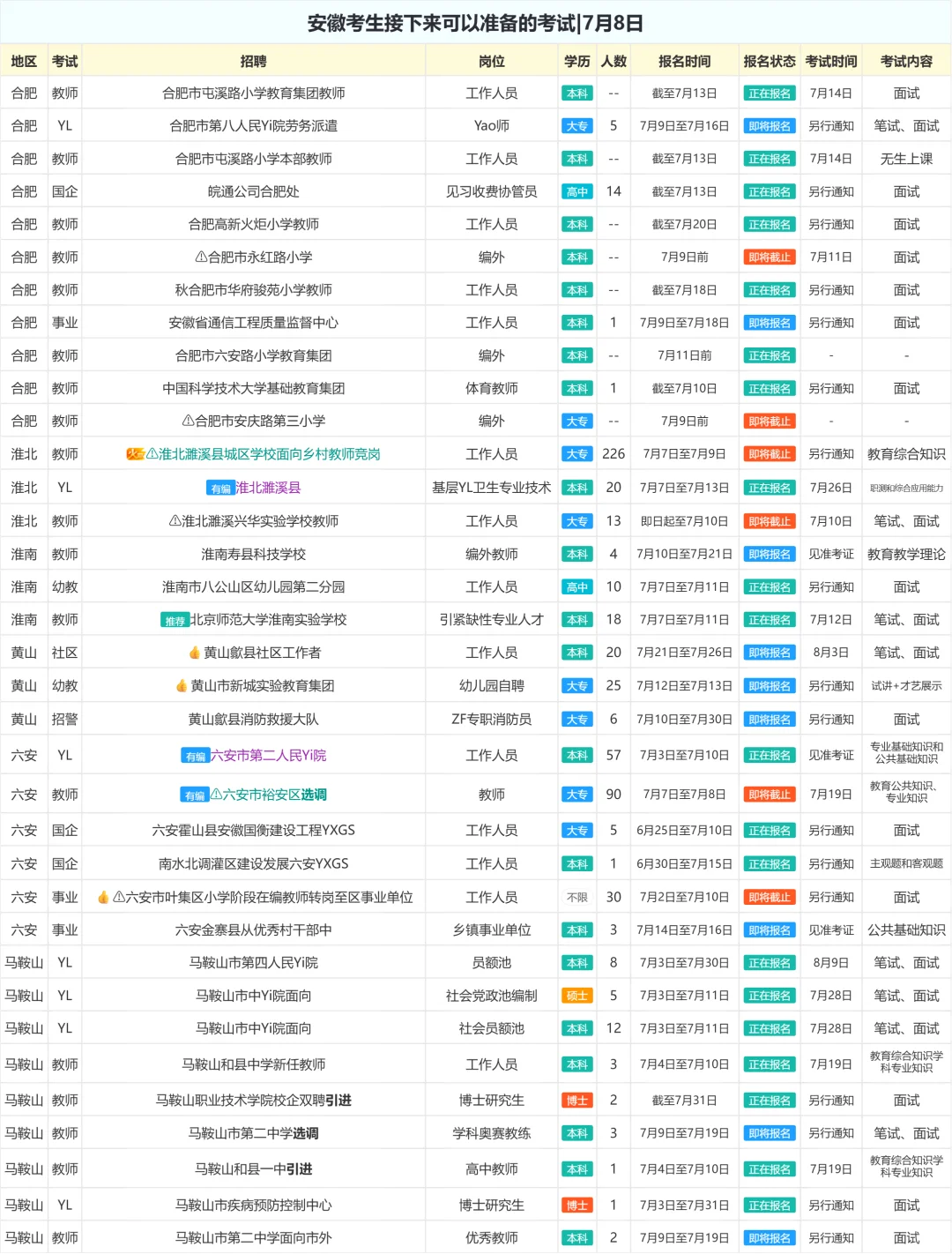Viewport: 952px width, 1254px height.
Task: Click the fire icon beside 黄山市新城实验教育集团
Action: 182,685
